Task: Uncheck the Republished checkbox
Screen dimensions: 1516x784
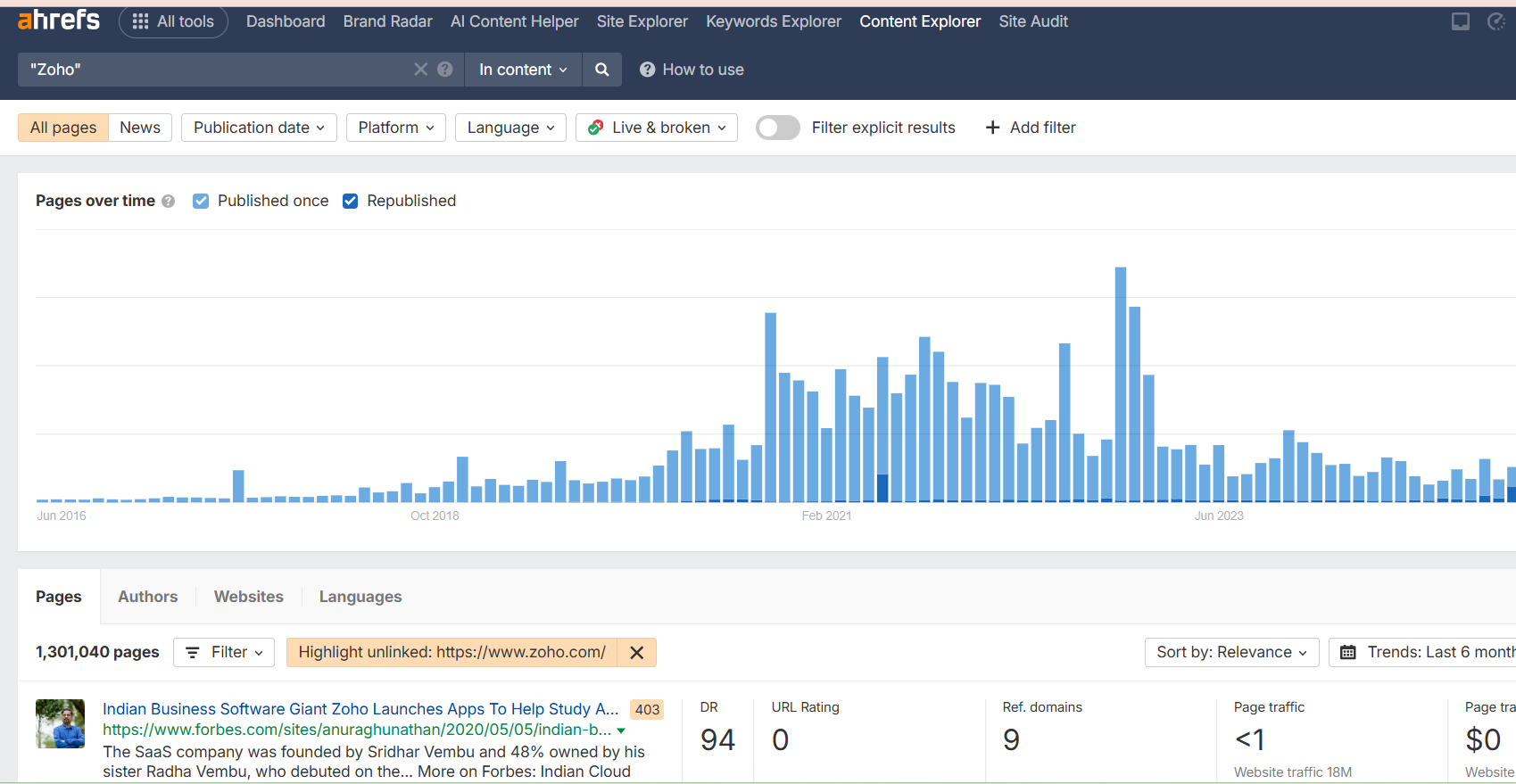Action: pyautogui.click(x=351, y=202)
